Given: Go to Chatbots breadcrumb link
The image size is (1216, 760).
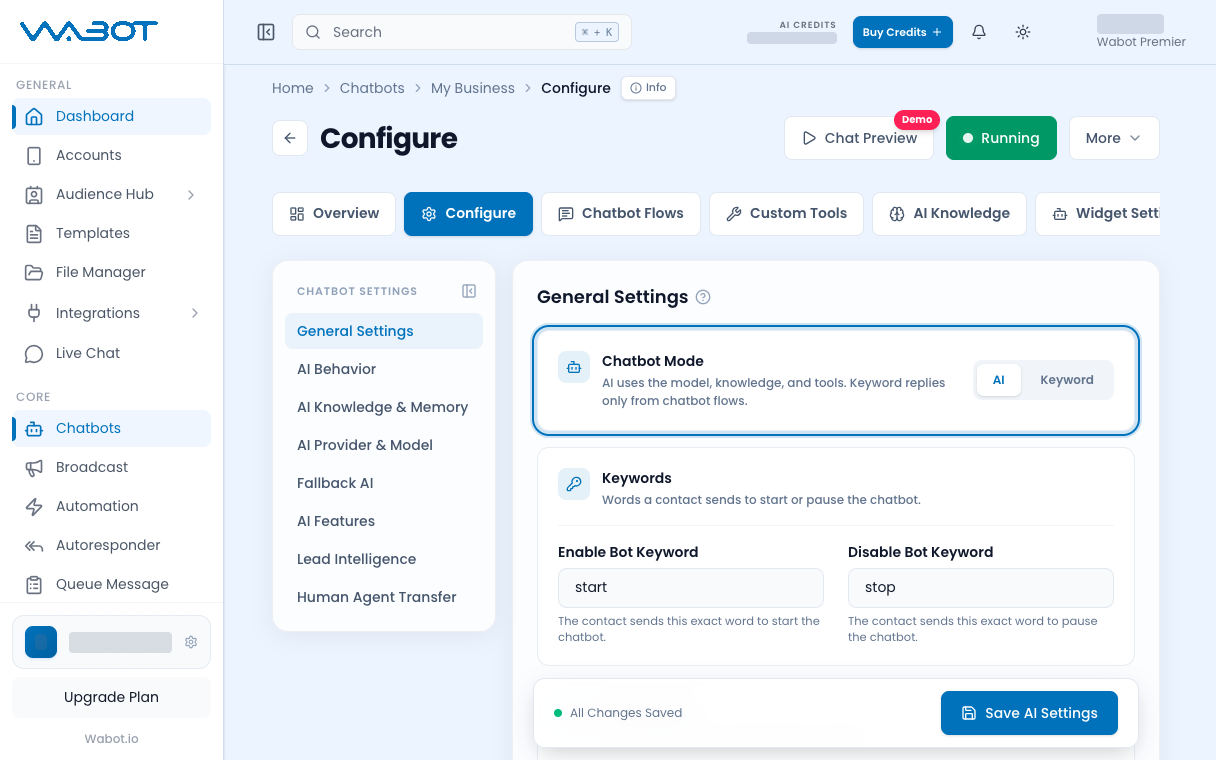Looking at the screenshot, I should point(372,88).
